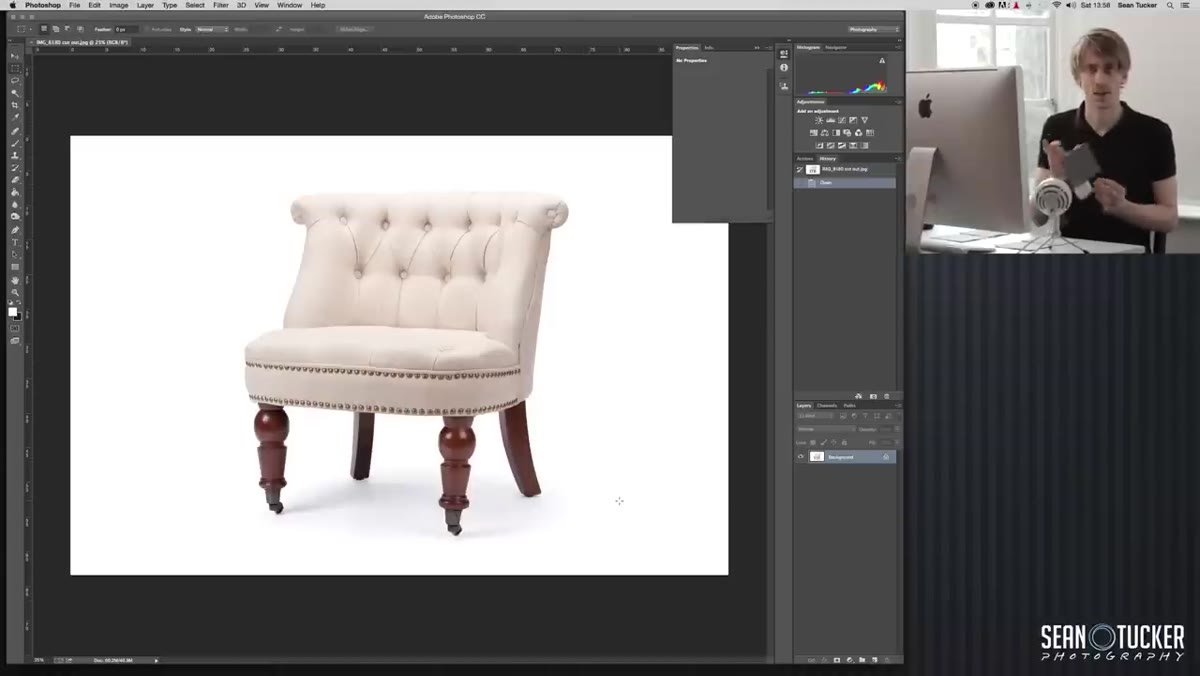Image resolution: width=1200 pixels, height=676 pixels.
Task: Toggle history brush source for IMG snapshot
Action: pos(798,169)
